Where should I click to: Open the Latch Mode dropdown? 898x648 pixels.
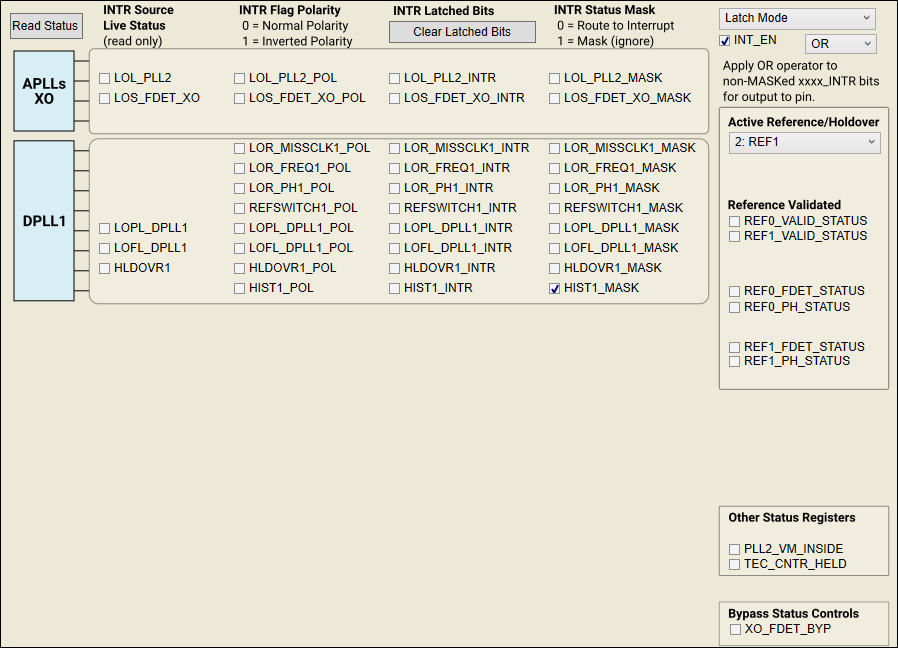[797, 18]
